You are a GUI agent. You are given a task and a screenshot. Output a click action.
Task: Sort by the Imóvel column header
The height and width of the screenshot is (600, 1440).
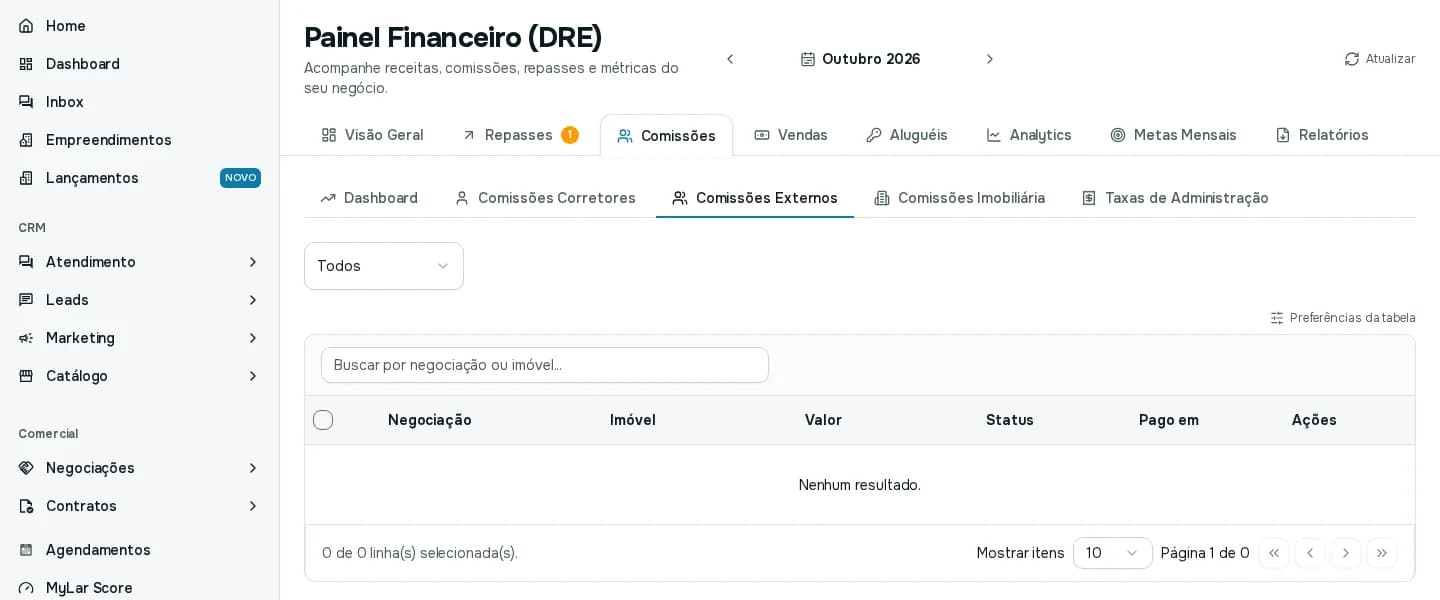(633, 420)
